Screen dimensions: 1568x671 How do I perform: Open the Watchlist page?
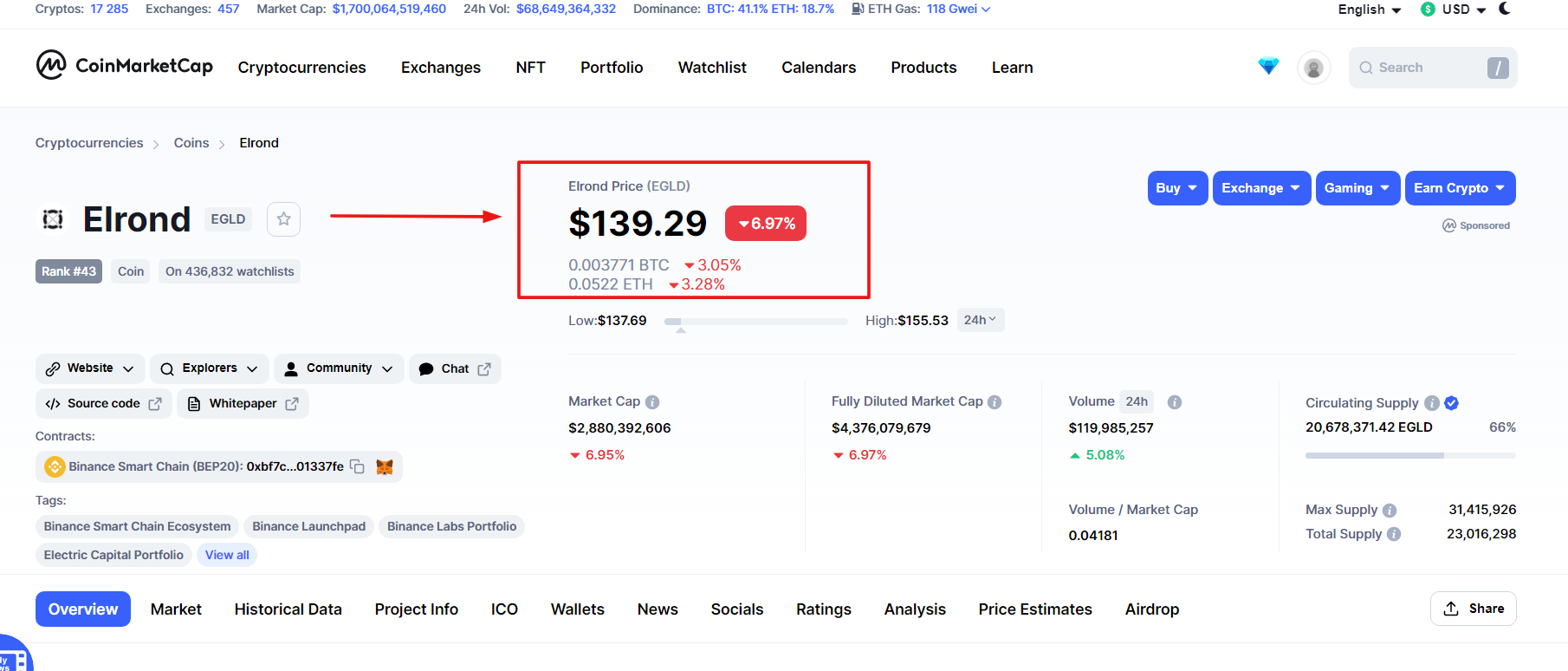point(712,68)
